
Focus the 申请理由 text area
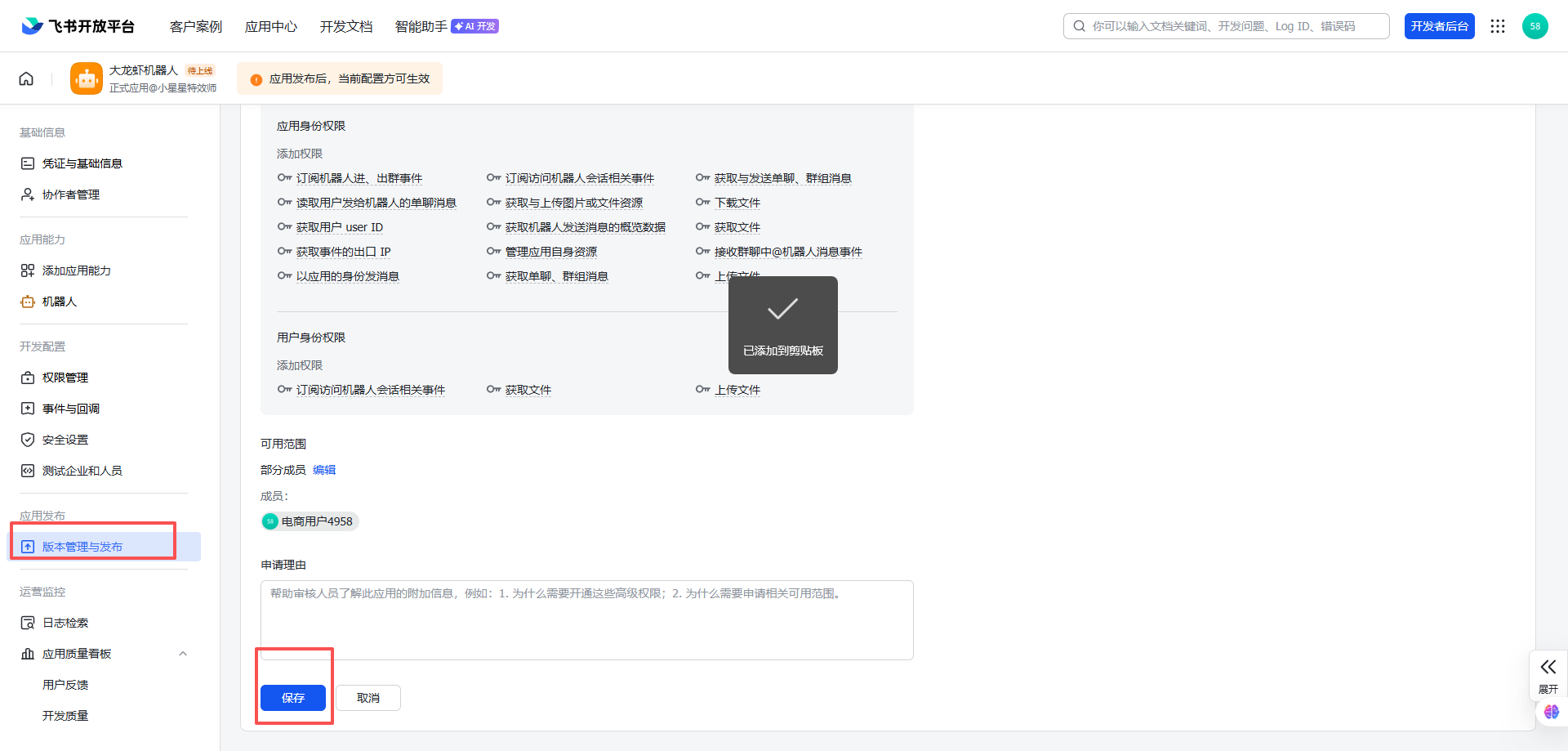(x=586, y=621)
